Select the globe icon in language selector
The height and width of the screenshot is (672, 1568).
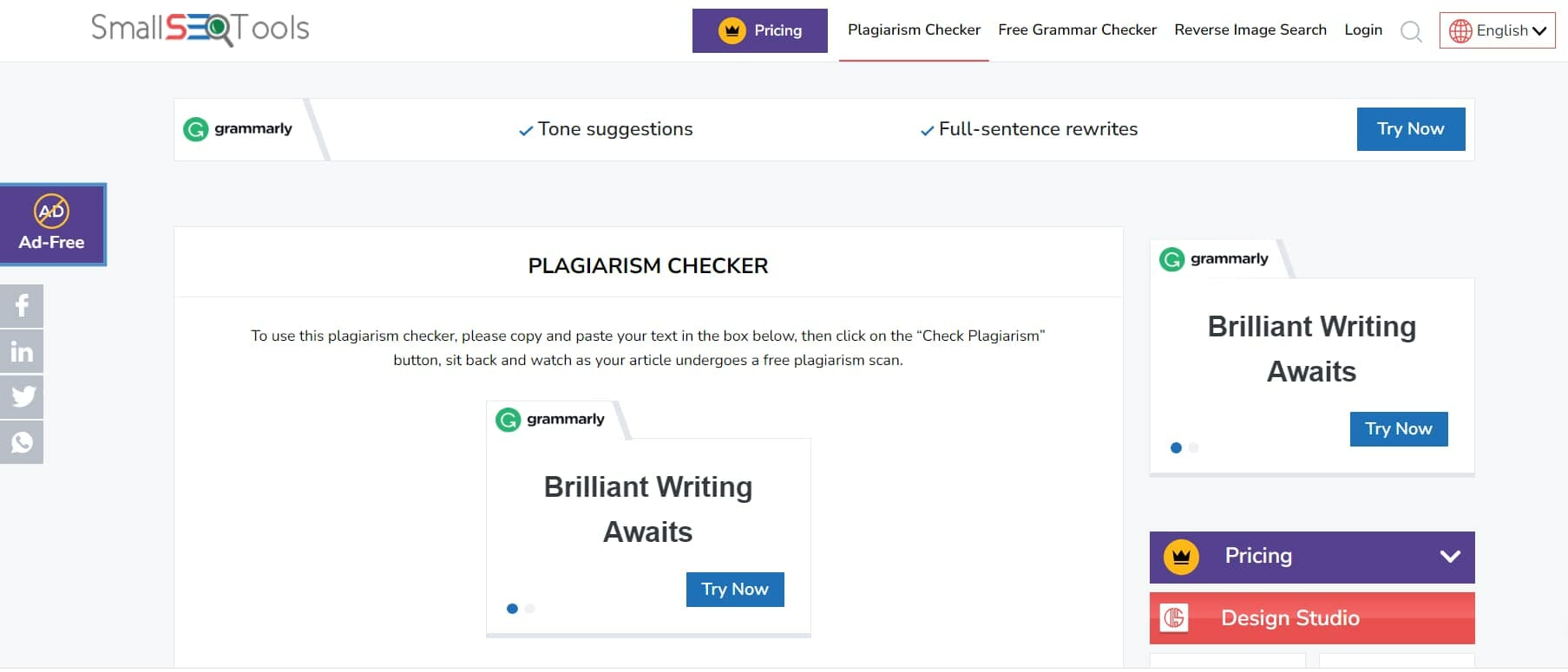pyautogui.click(x=1462, y=29)
